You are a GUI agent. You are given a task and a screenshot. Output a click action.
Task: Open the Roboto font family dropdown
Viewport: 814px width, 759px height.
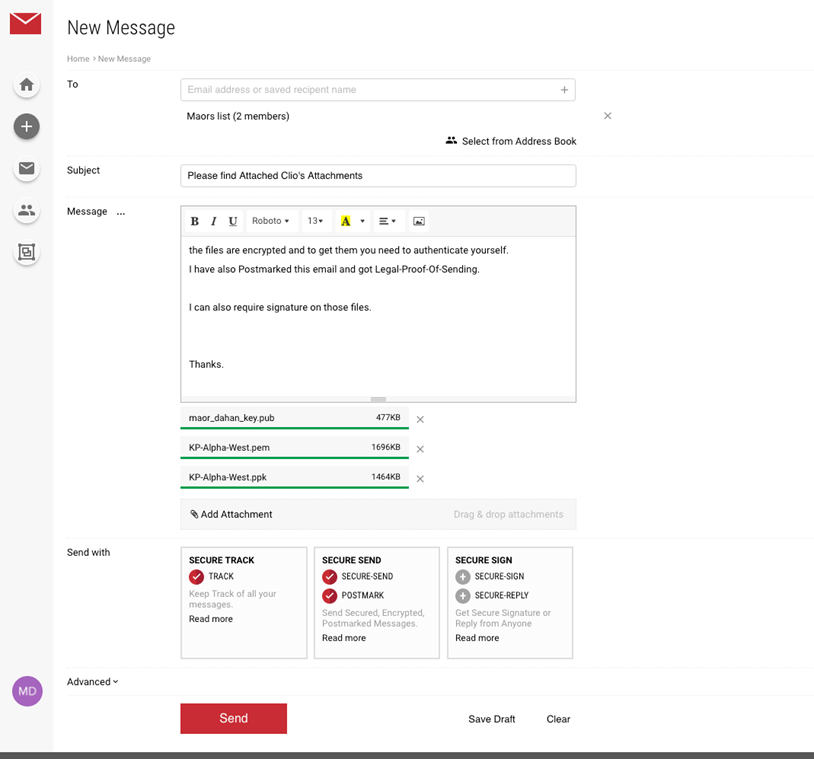(270, 221)
